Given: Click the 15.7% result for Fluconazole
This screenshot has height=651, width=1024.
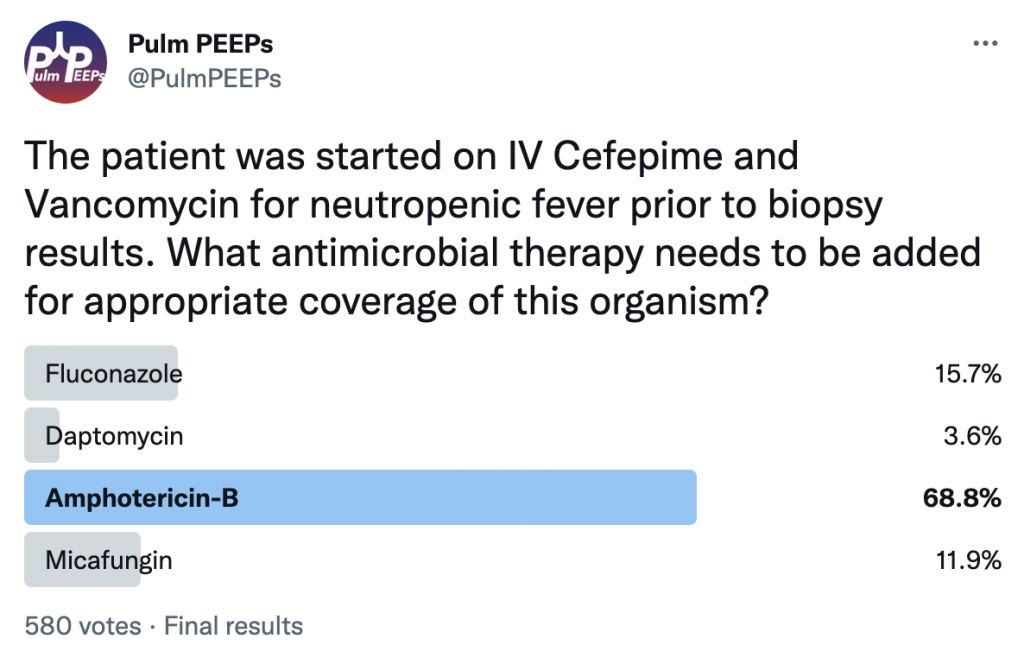Looking at the screenshot, I should click(968, 373).
